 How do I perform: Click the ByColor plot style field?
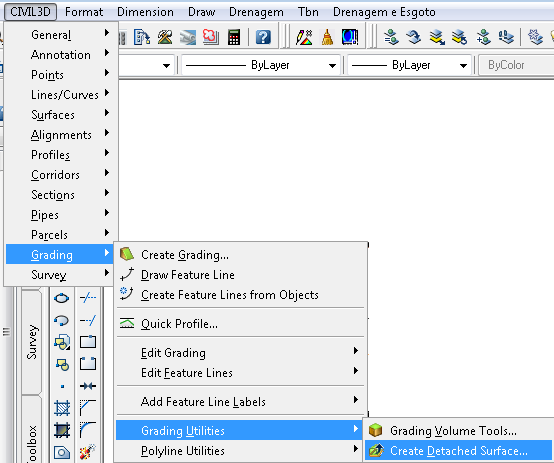[516, 65]
